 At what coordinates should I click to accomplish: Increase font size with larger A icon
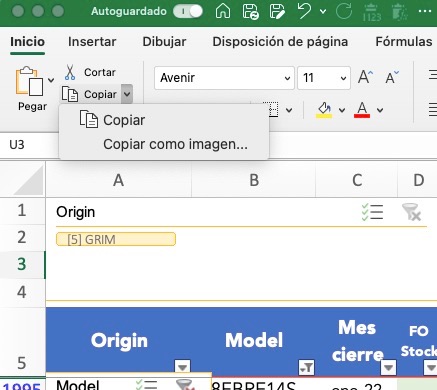coord(365,78)
